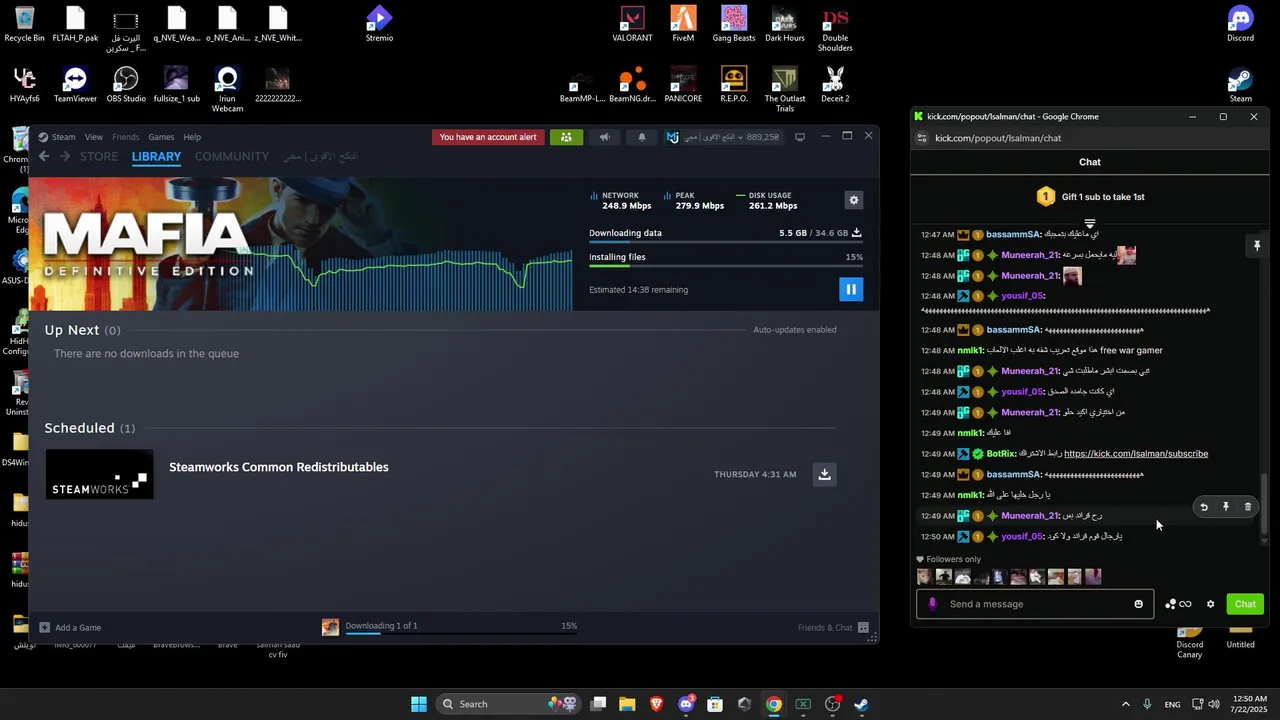Click Gift 1 sub to take 1st banner
Viewport: 1280px width, 720px height.
coord(1090,197)
